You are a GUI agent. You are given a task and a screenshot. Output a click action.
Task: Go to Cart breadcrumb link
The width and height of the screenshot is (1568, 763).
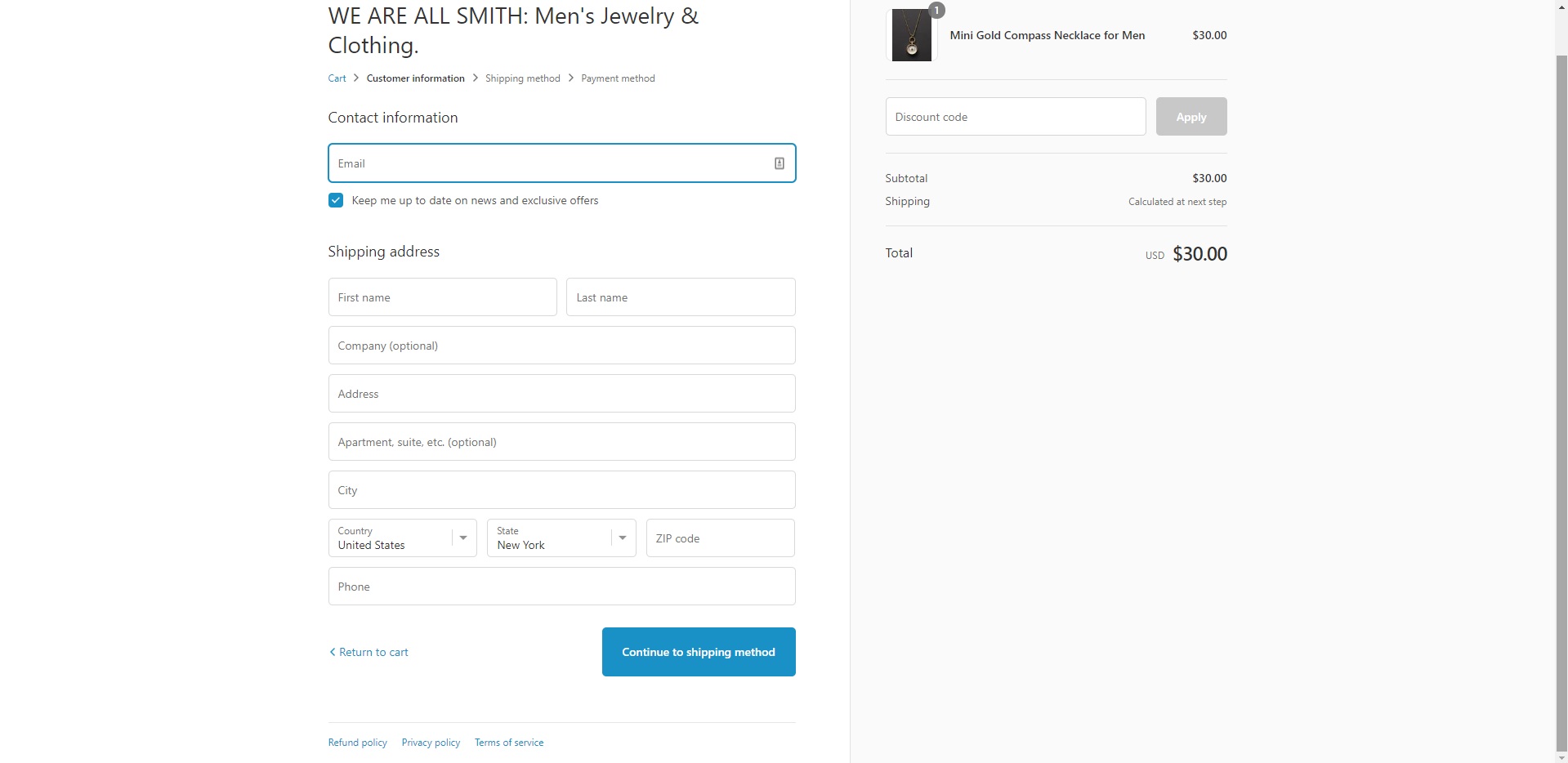(x=337, y=78)
